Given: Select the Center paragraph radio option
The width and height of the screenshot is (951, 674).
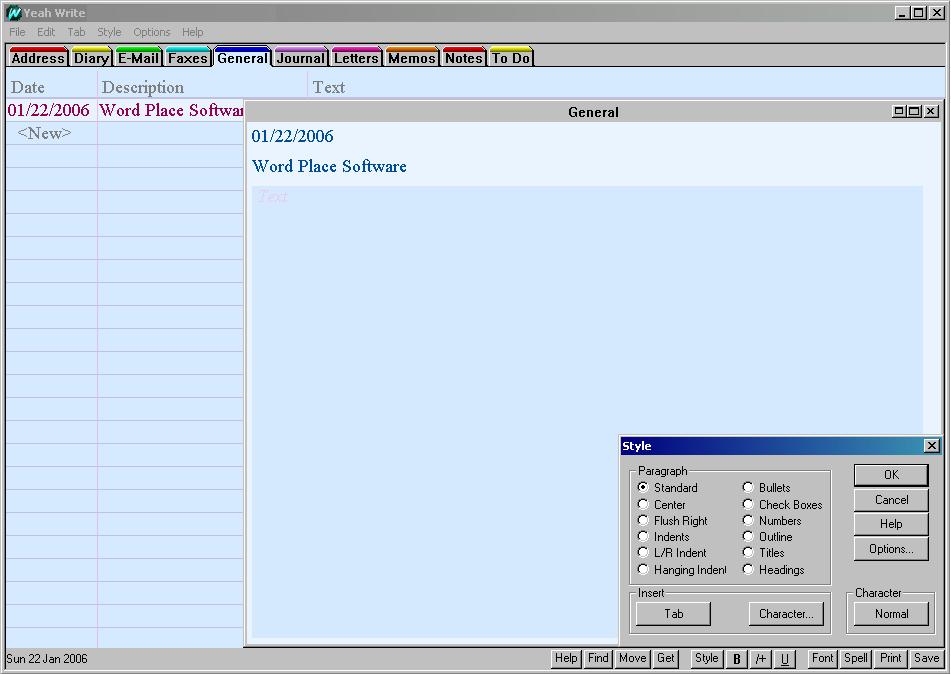Looking at the screenshot, I should [x=643, y=504].
